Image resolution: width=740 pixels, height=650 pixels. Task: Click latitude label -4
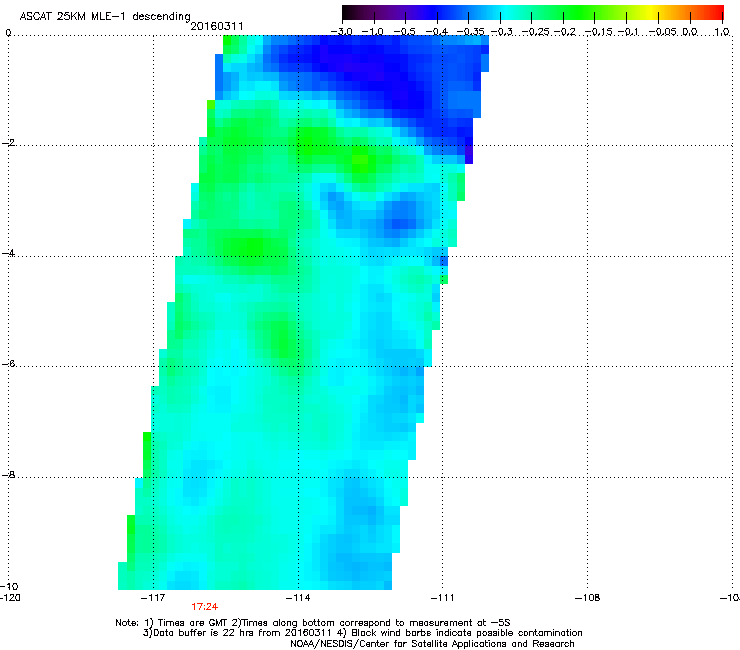pos(8,253)
